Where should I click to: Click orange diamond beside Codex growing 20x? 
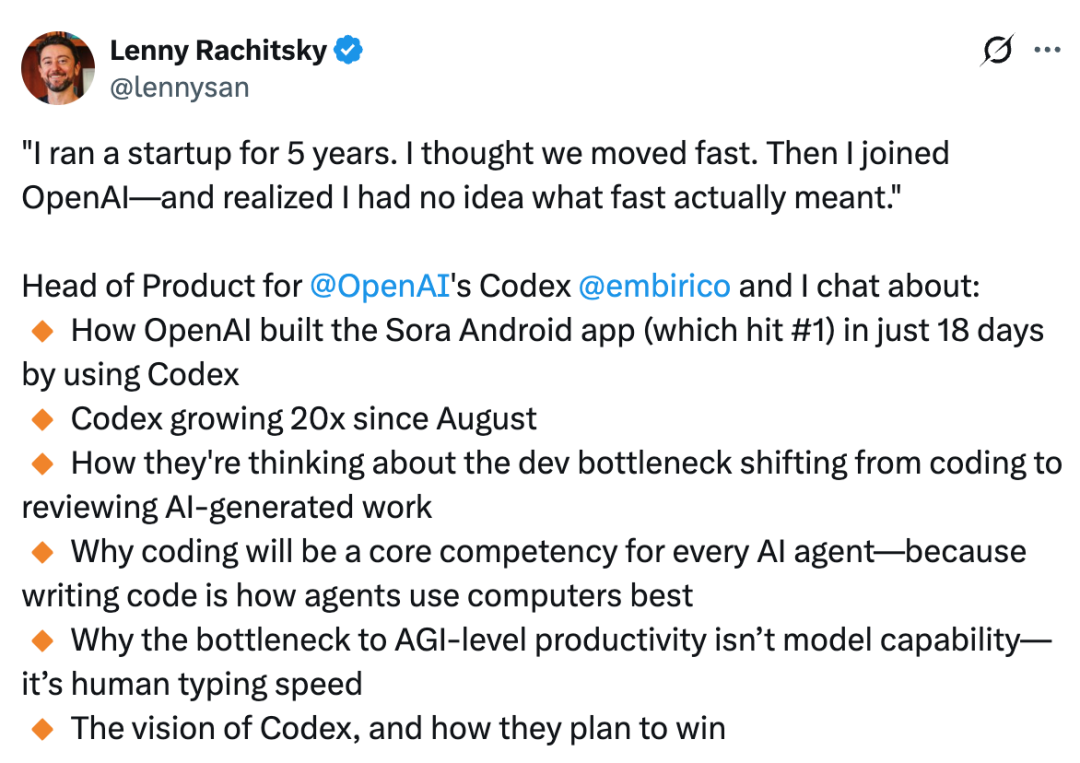pos(43,419)
